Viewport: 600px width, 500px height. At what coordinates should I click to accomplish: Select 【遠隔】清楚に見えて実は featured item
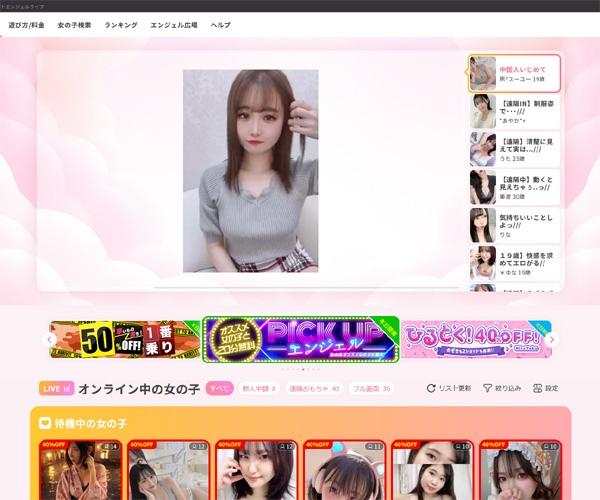pyautogui.click(x=514, y=149)
